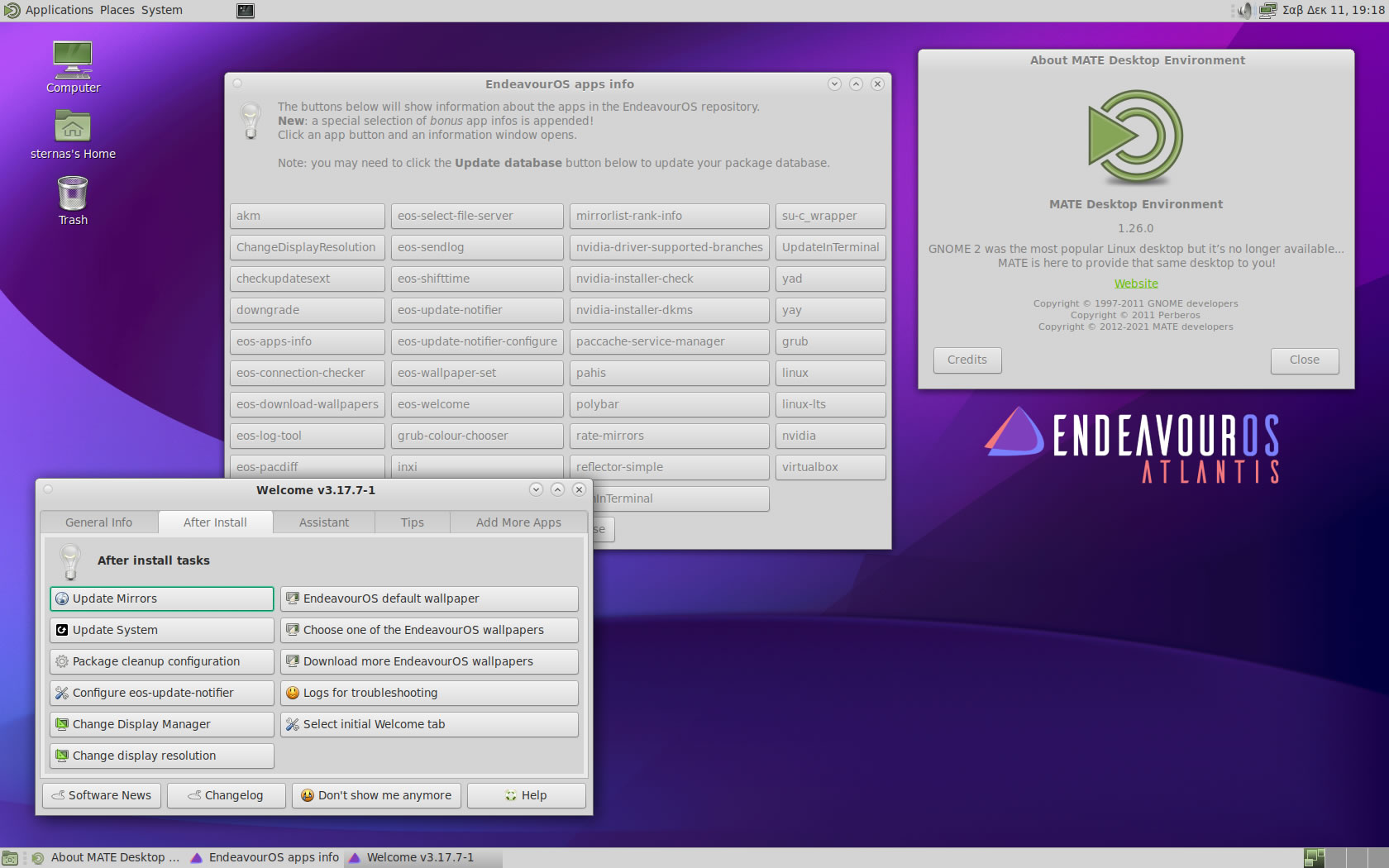The image size is (1389, 868).
Task: Open the sternas's Home folder icon
Action: pos(73,135)
